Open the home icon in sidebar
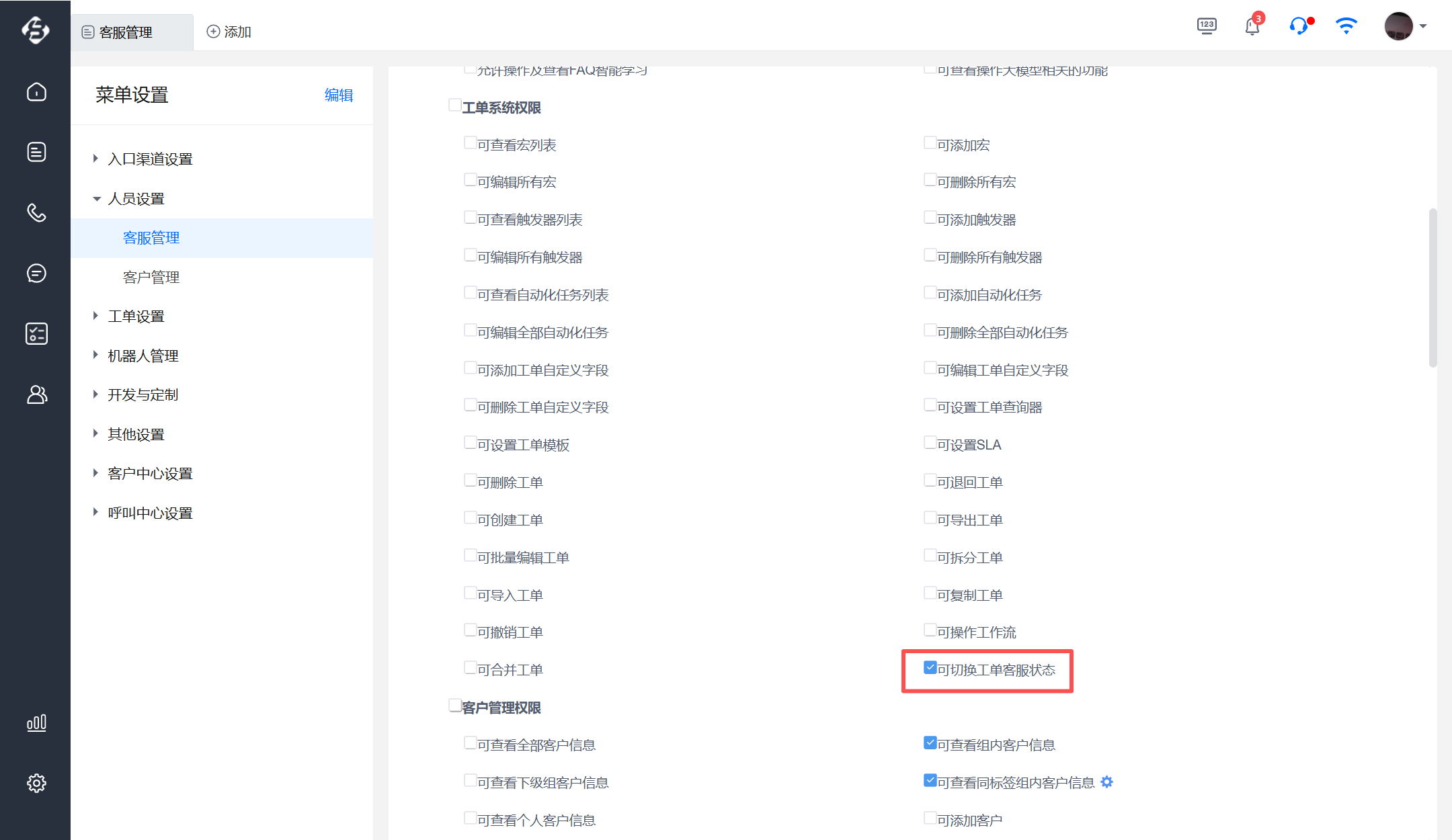 (36, 91)
